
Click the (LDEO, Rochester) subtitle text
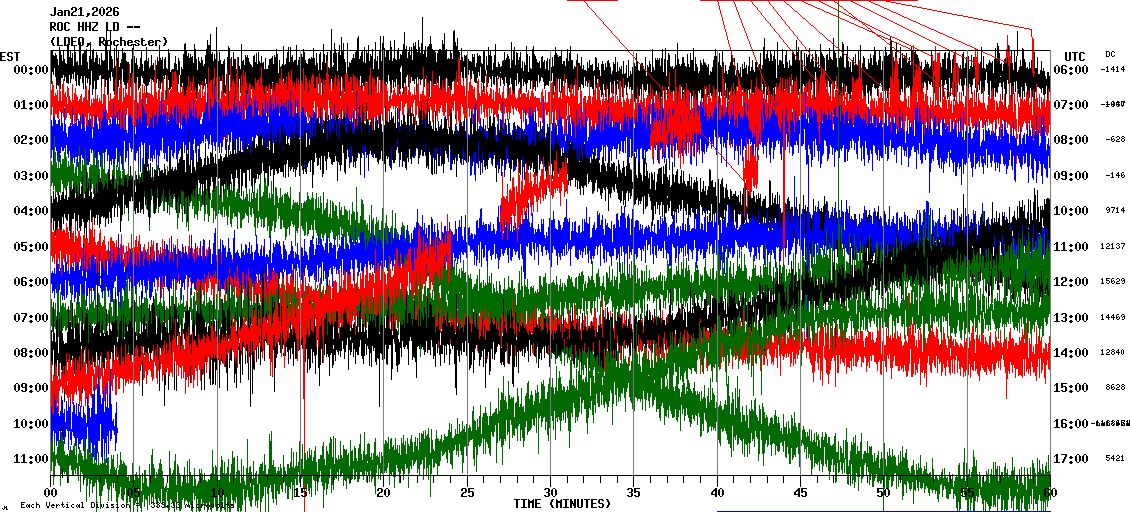(109, 42)
